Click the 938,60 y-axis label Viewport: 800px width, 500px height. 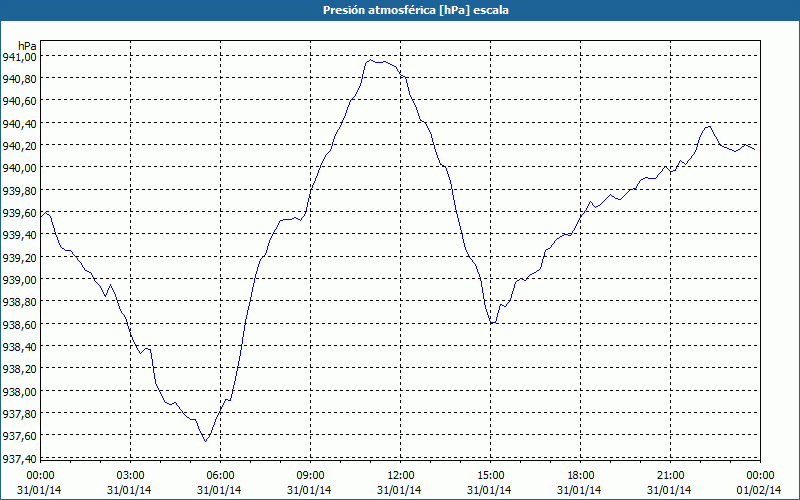click(x=19, y=324)
